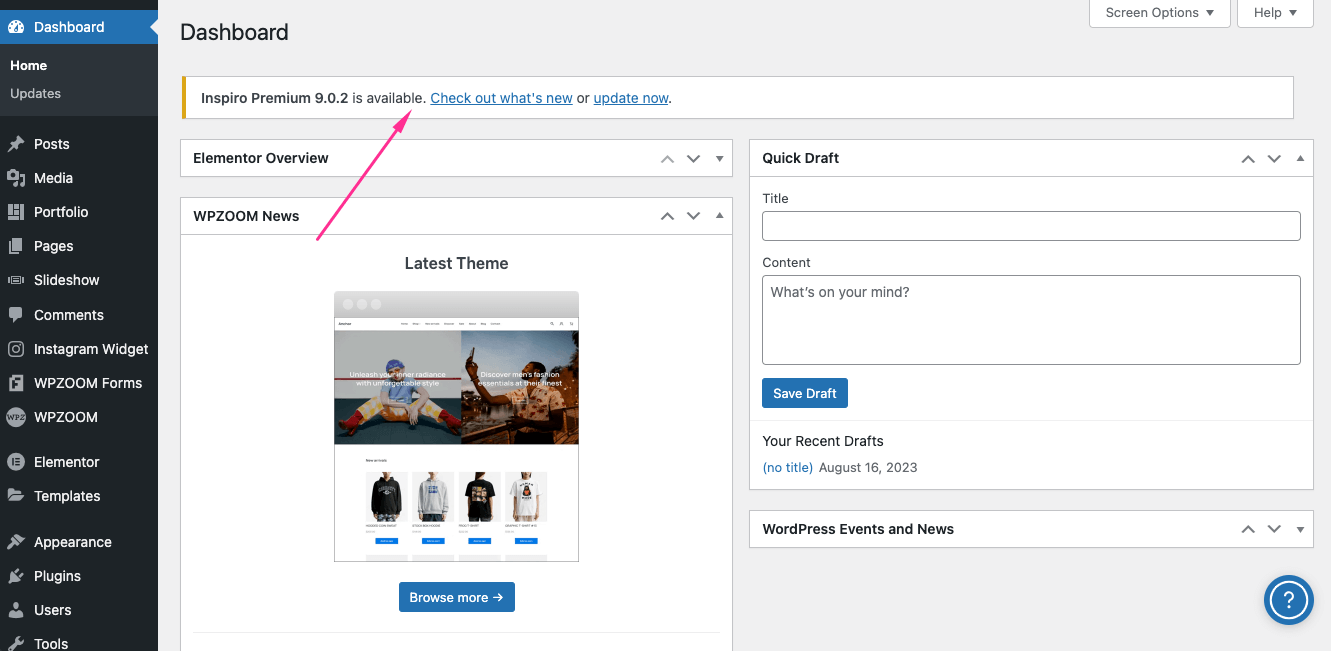The image size is (1331, 651).
Task: Click the WPZOOM Forms icon
Action: 16,383
